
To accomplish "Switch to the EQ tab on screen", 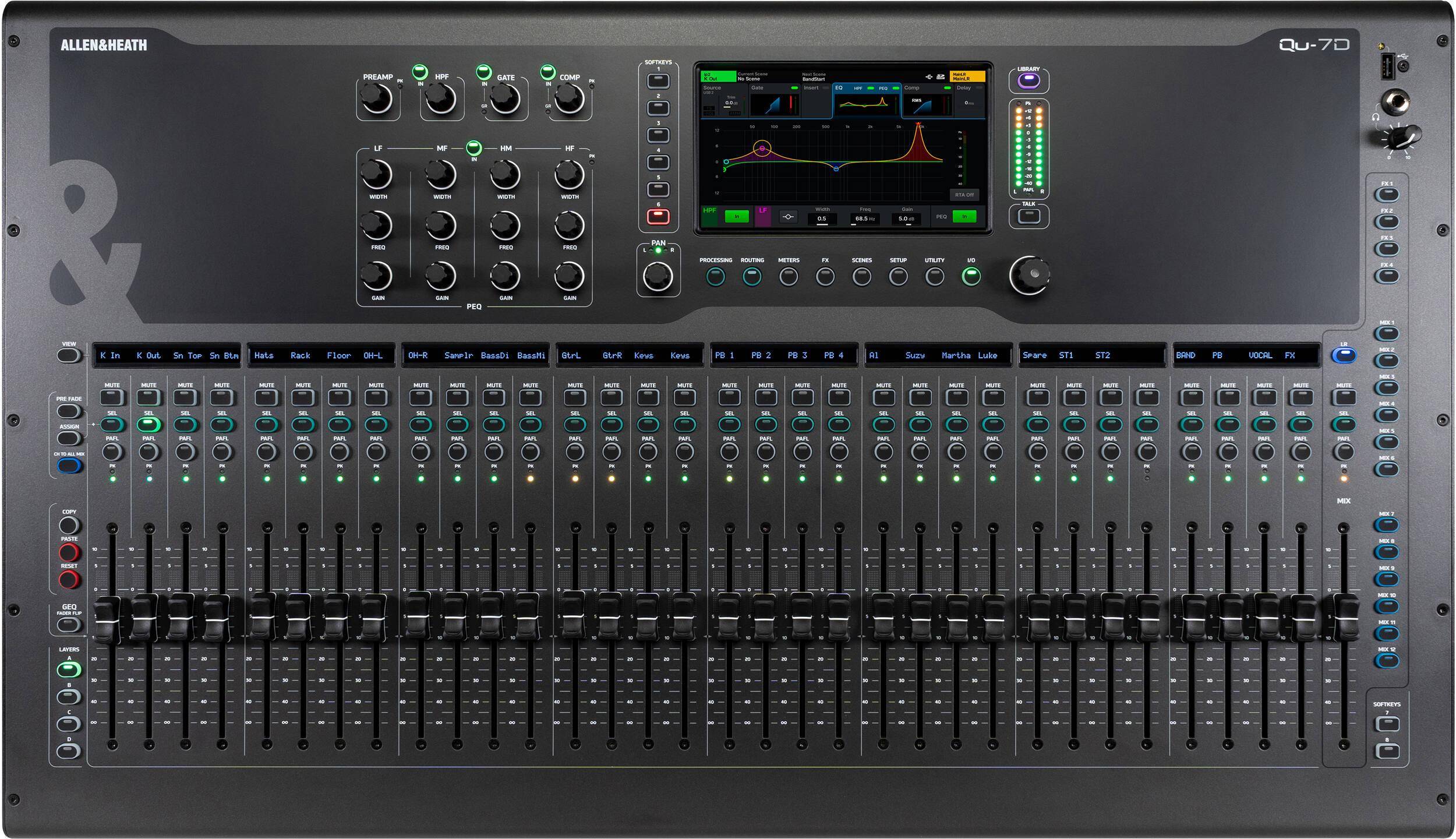I will coord(839,88).
